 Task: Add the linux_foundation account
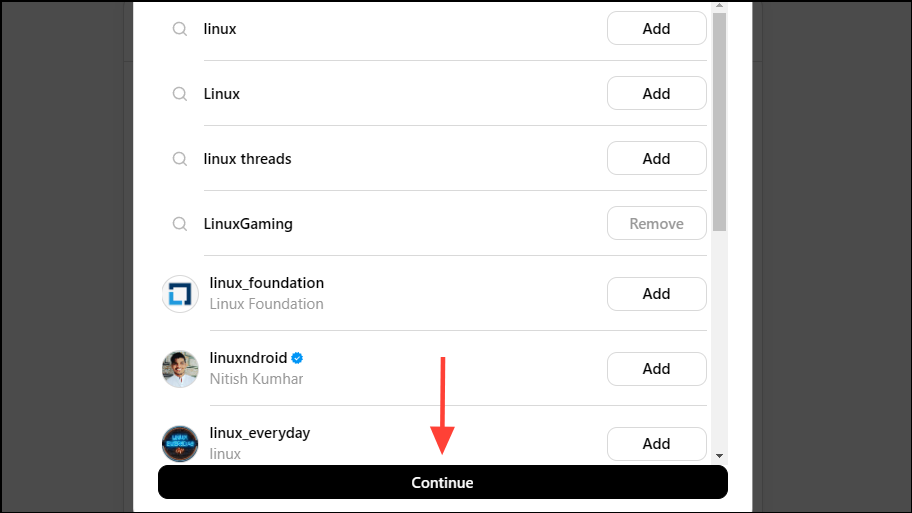(657, 294)
